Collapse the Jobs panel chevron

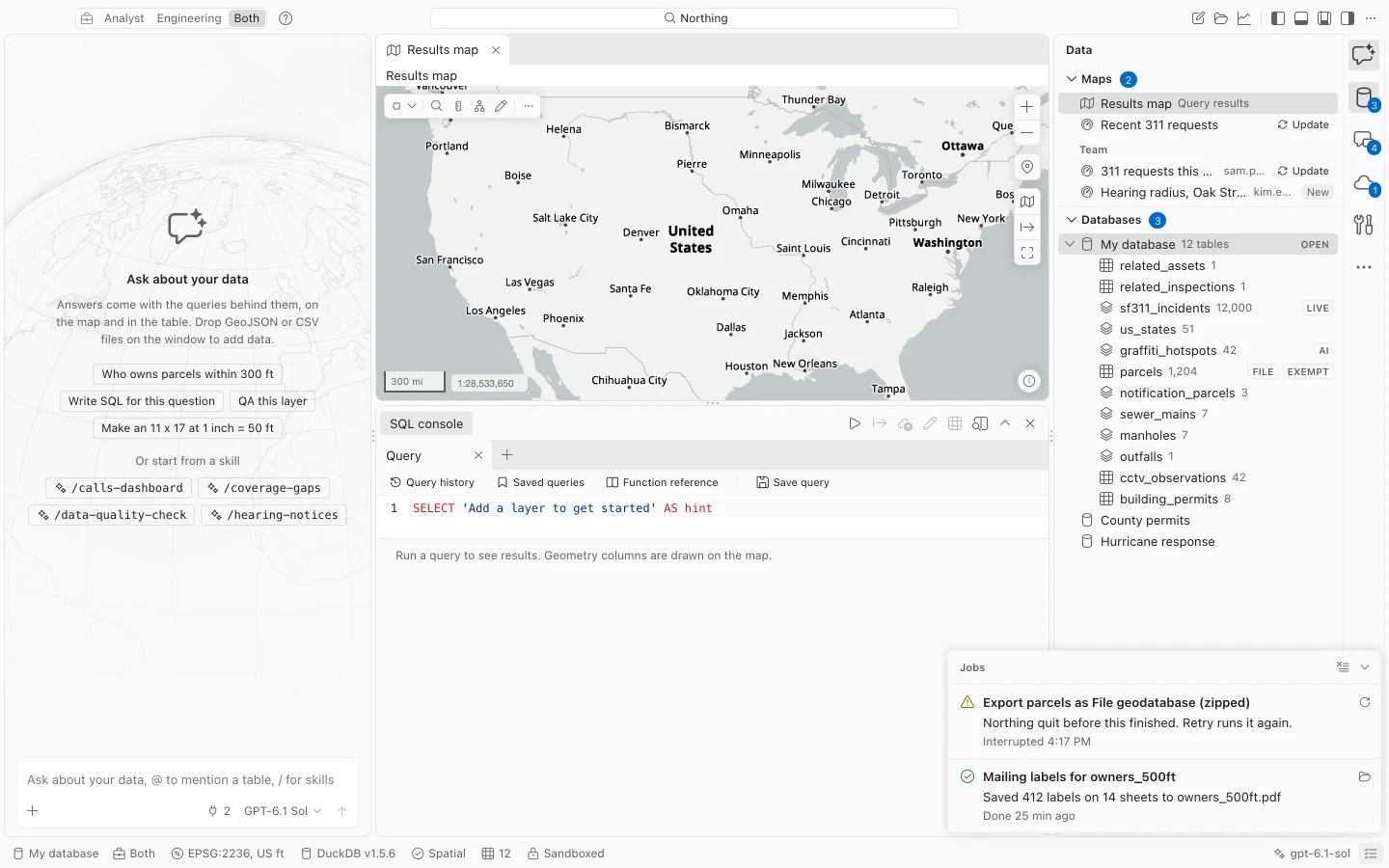tap(1365, 667)
